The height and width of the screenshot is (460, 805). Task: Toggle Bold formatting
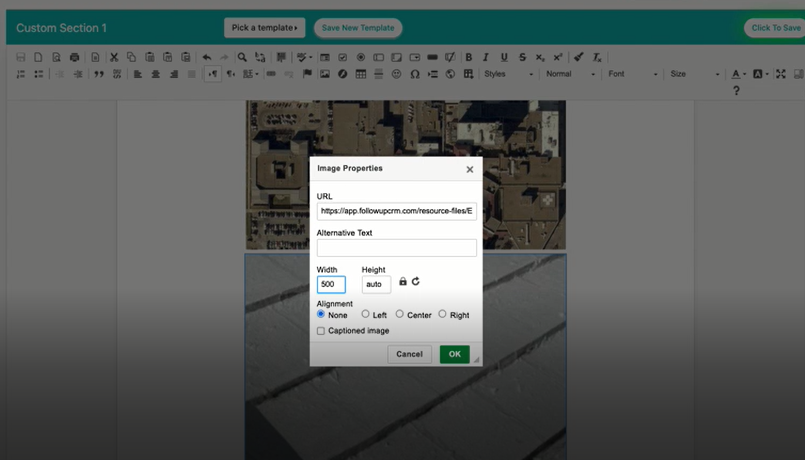pyautogui.click(x=468, y=57)
